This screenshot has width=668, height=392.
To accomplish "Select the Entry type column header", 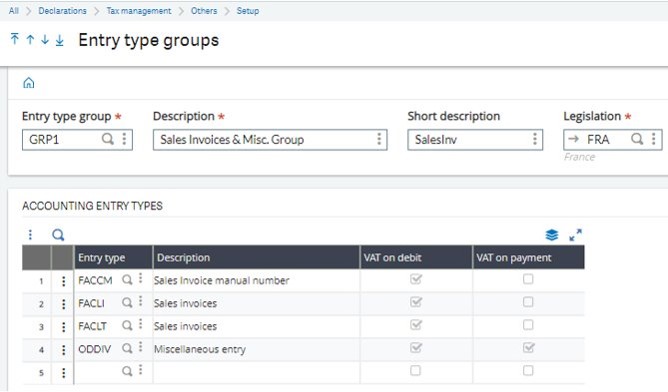I will point(113,257).
